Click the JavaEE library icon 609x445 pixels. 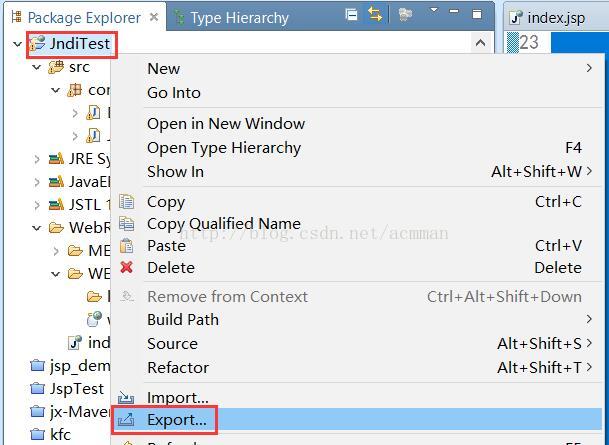56,181
